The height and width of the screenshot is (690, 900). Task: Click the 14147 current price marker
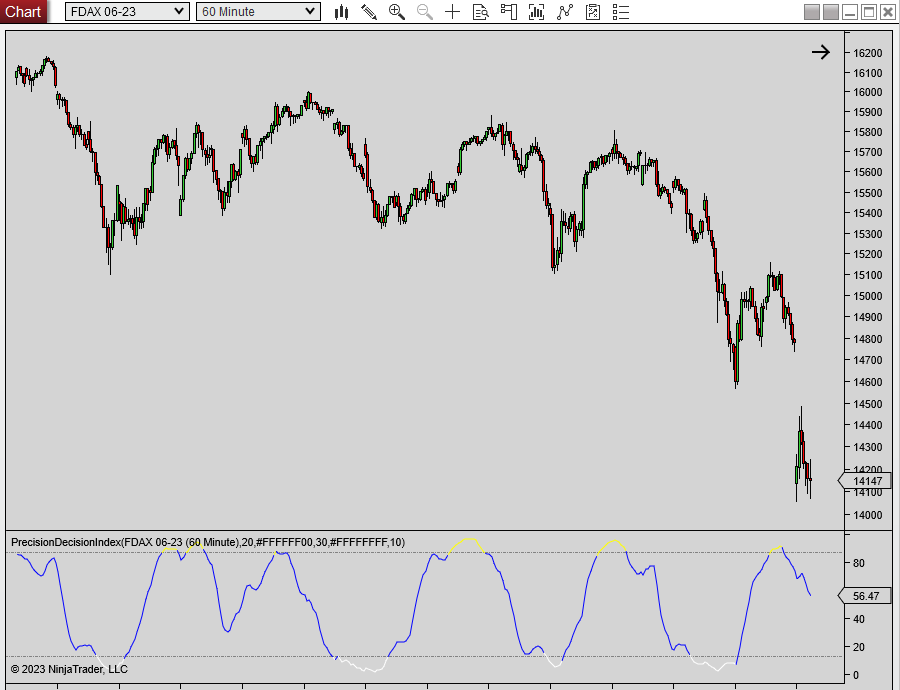[866, 481]
